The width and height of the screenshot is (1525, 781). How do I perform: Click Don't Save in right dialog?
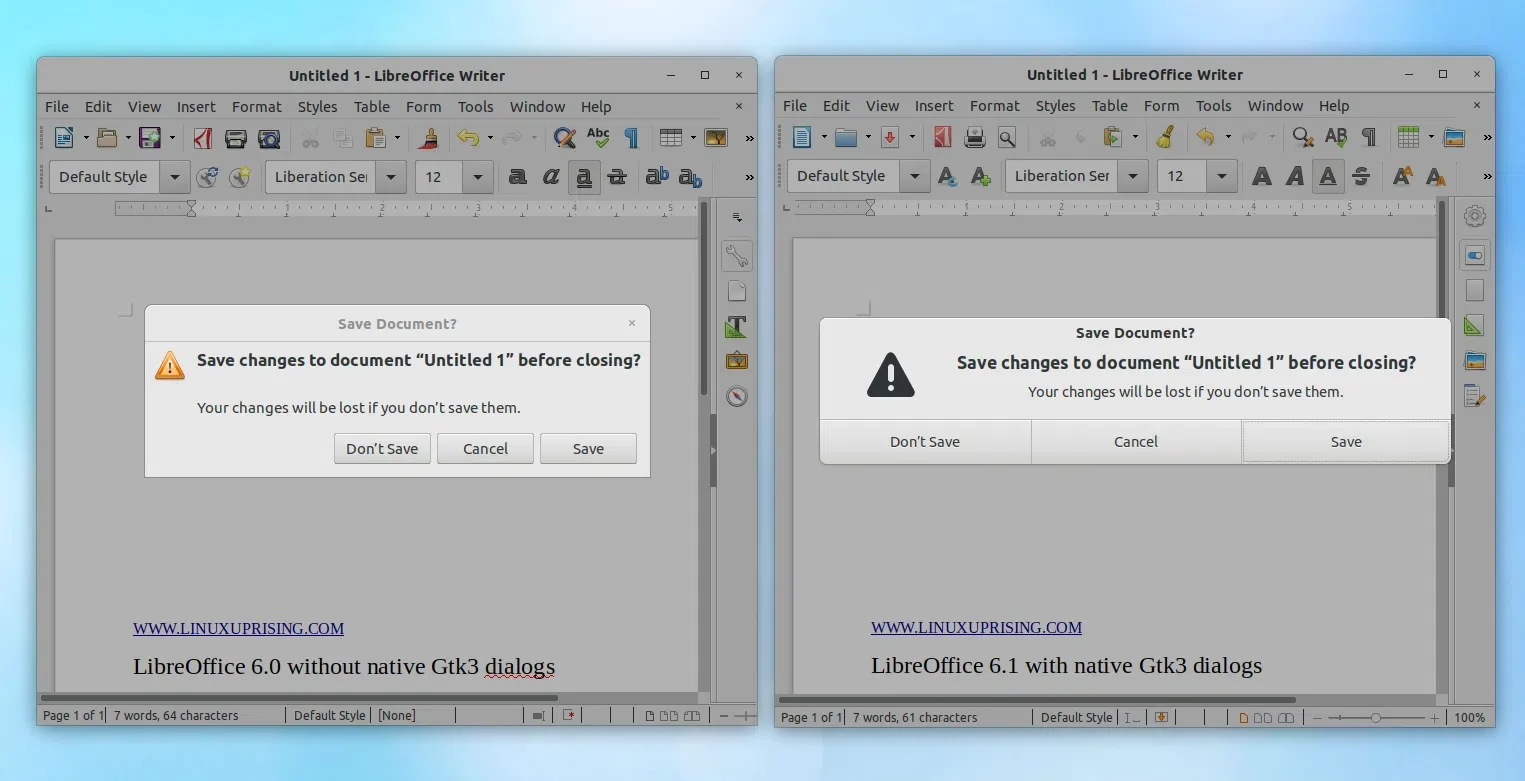click(925, 442)
